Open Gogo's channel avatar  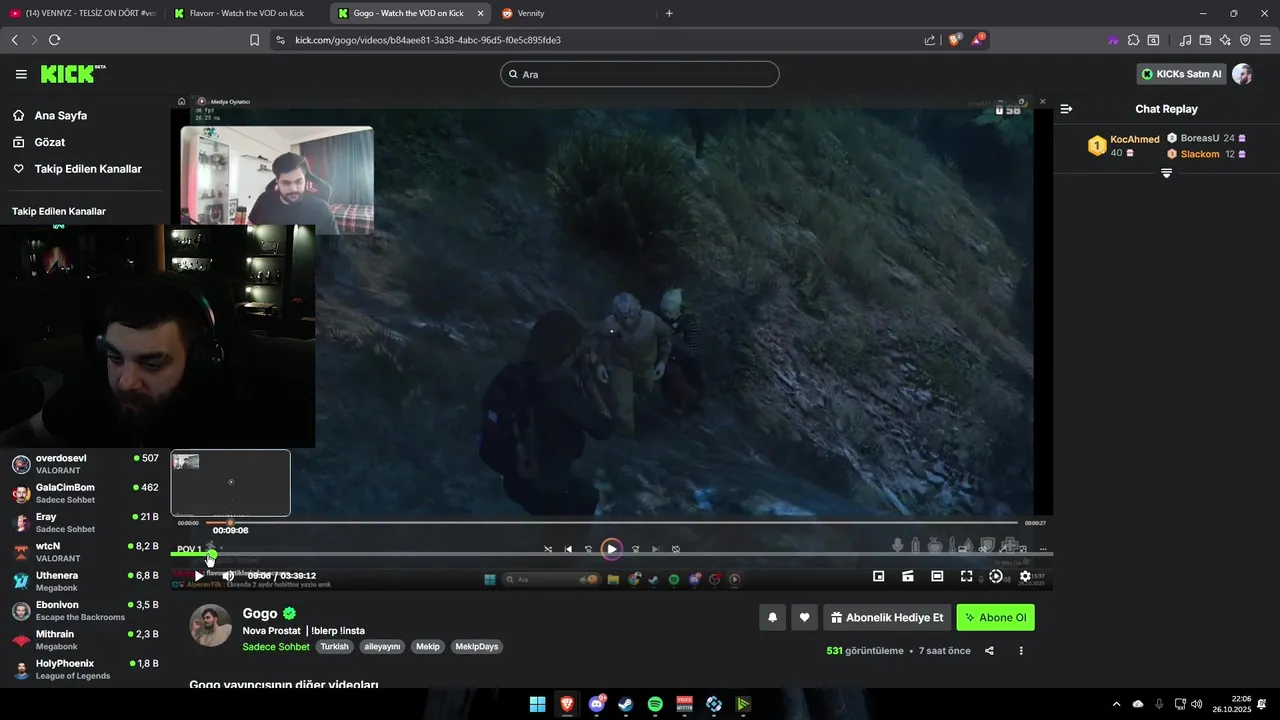[x=211, y=626]
